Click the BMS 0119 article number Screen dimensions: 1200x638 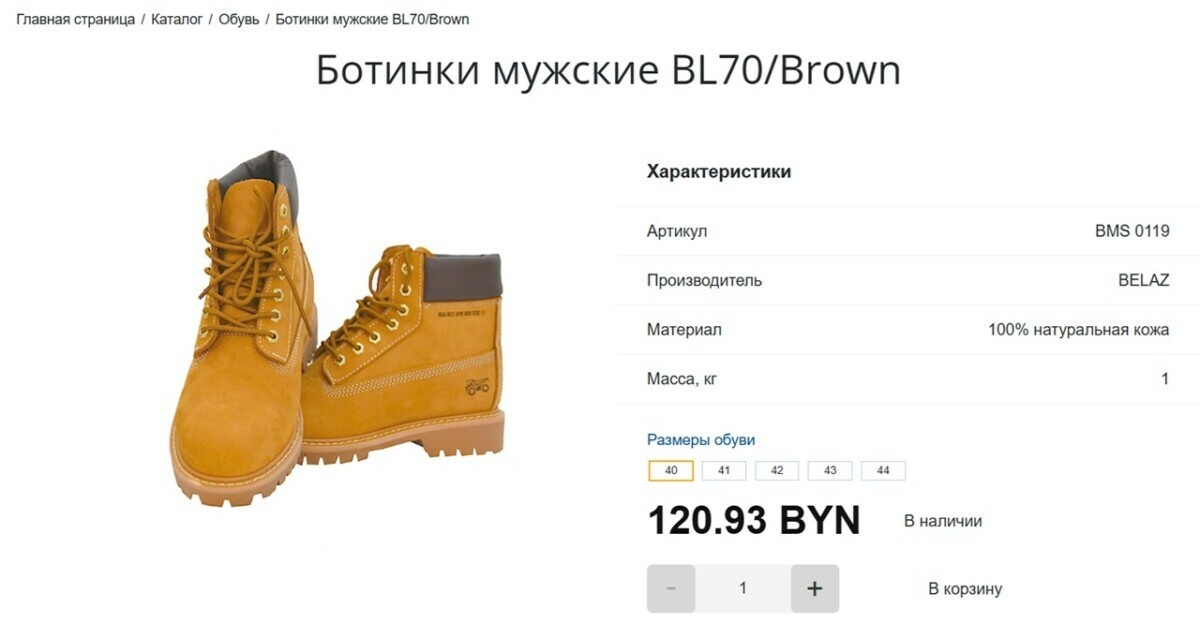[1132, 231]
